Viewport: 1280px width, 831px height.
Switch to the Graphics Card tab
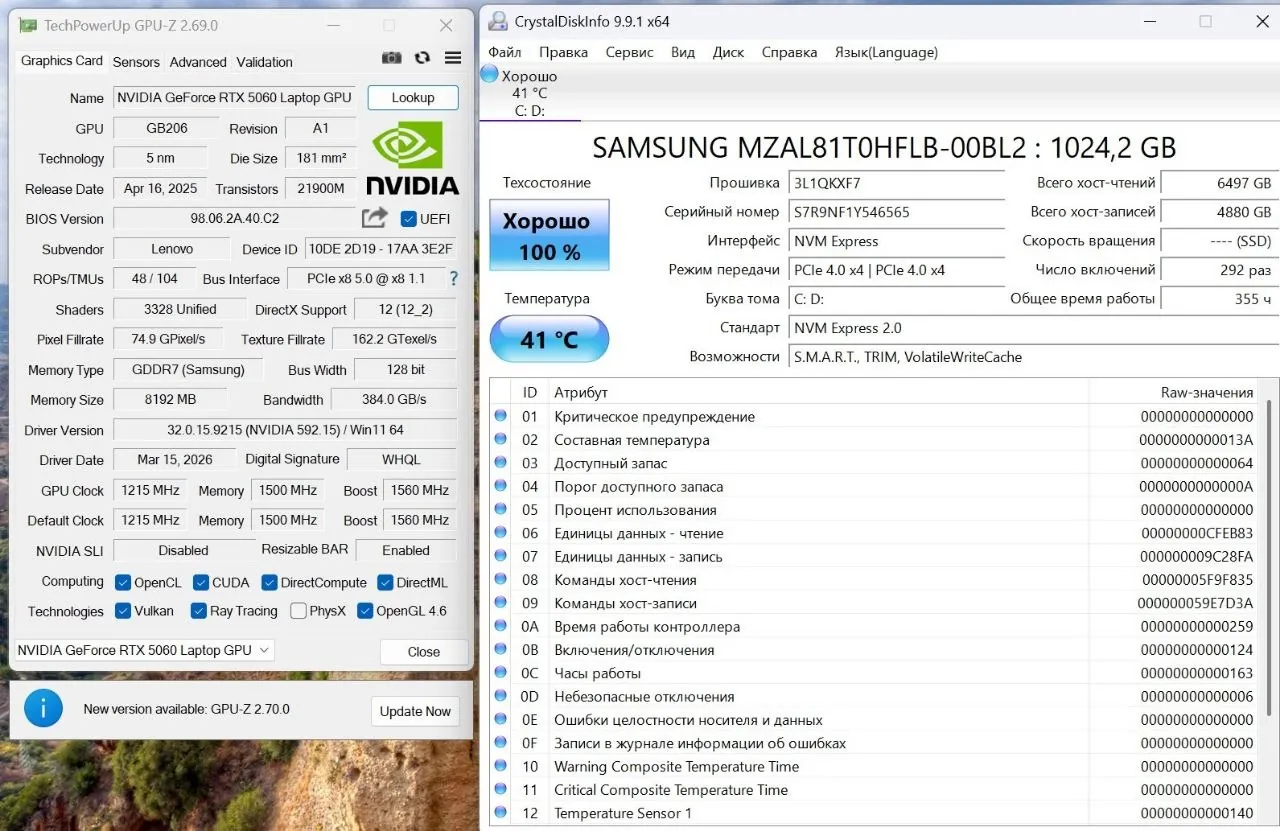pyautogui.click(x=62, y=60)
